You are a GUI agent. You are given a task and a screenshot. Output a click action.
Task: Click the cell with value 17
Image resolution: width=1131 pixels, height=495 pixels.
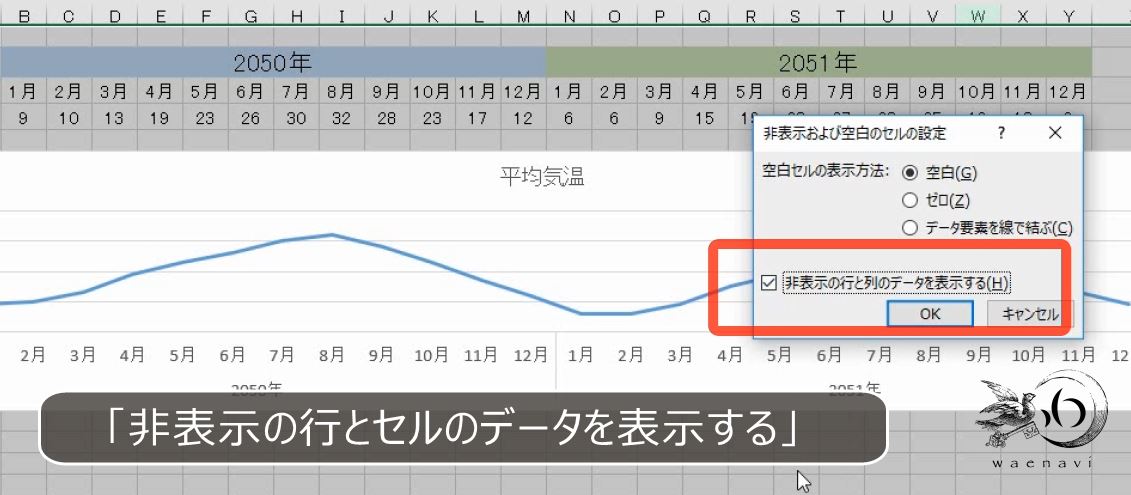click(478, 118)
